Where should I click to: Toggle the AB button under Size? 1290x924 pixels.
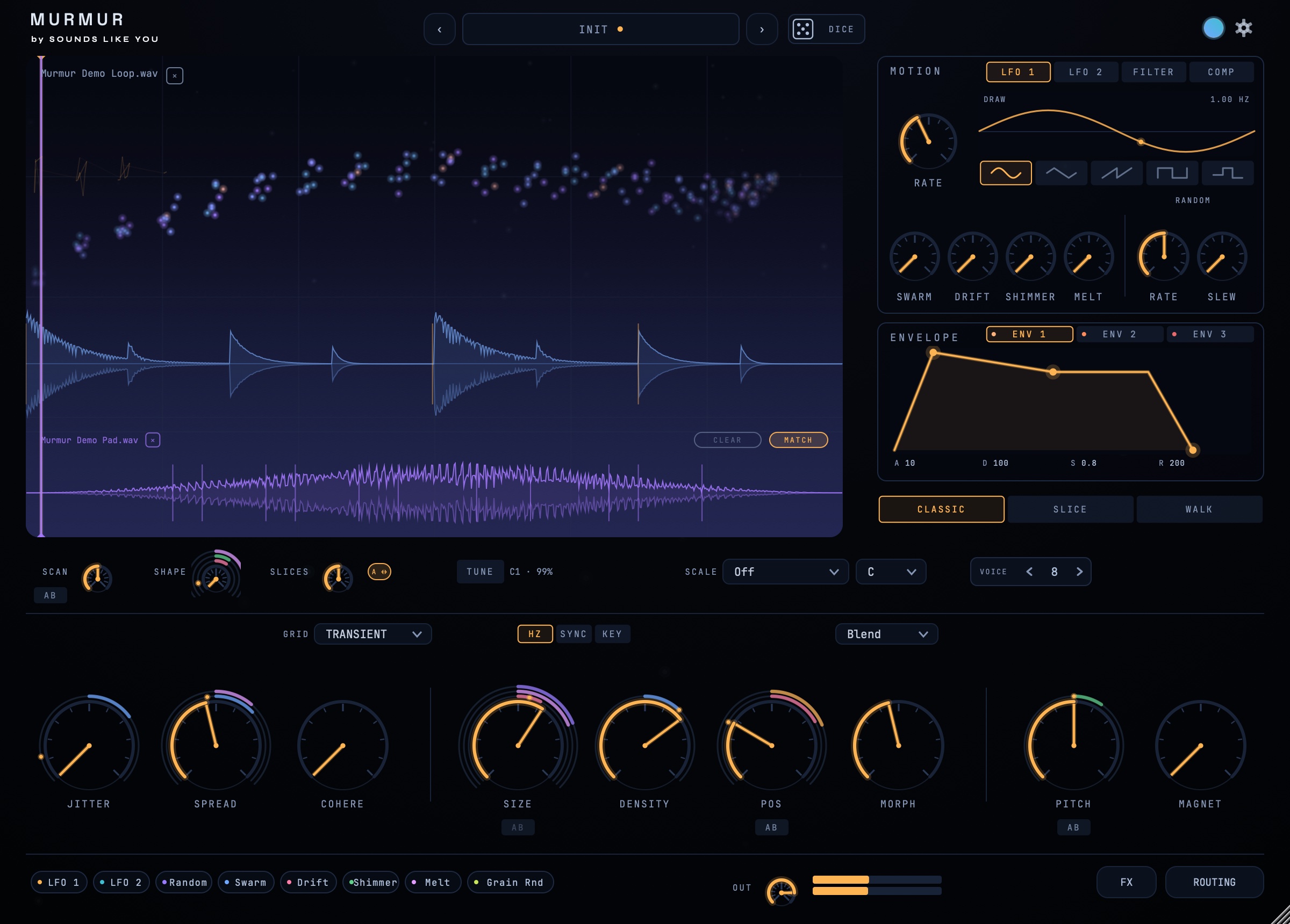[x=518, y=827]
